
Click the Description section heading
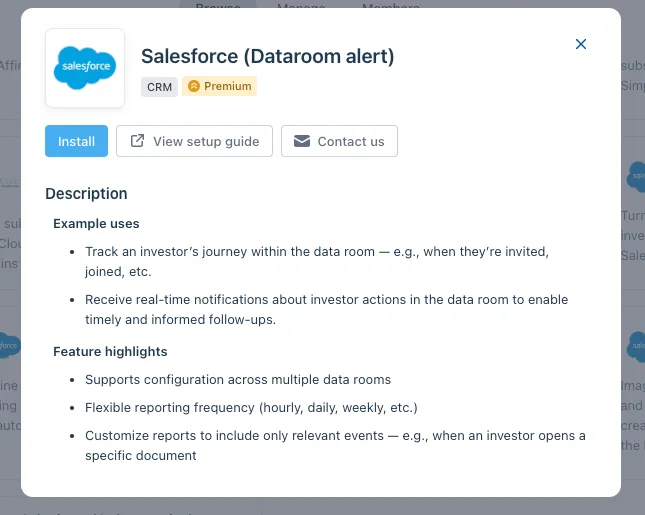tap(86, 194)
